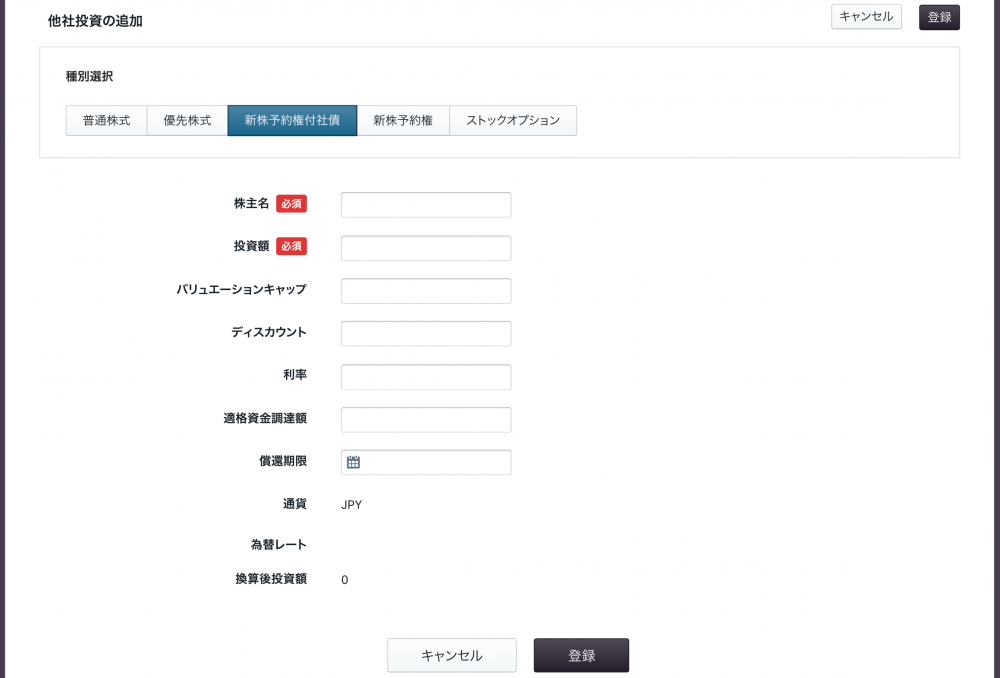The height and width of the screenshot is (678, 1000).
Task: Click inside the 償還期限 date field
Action: click(436, 462)
